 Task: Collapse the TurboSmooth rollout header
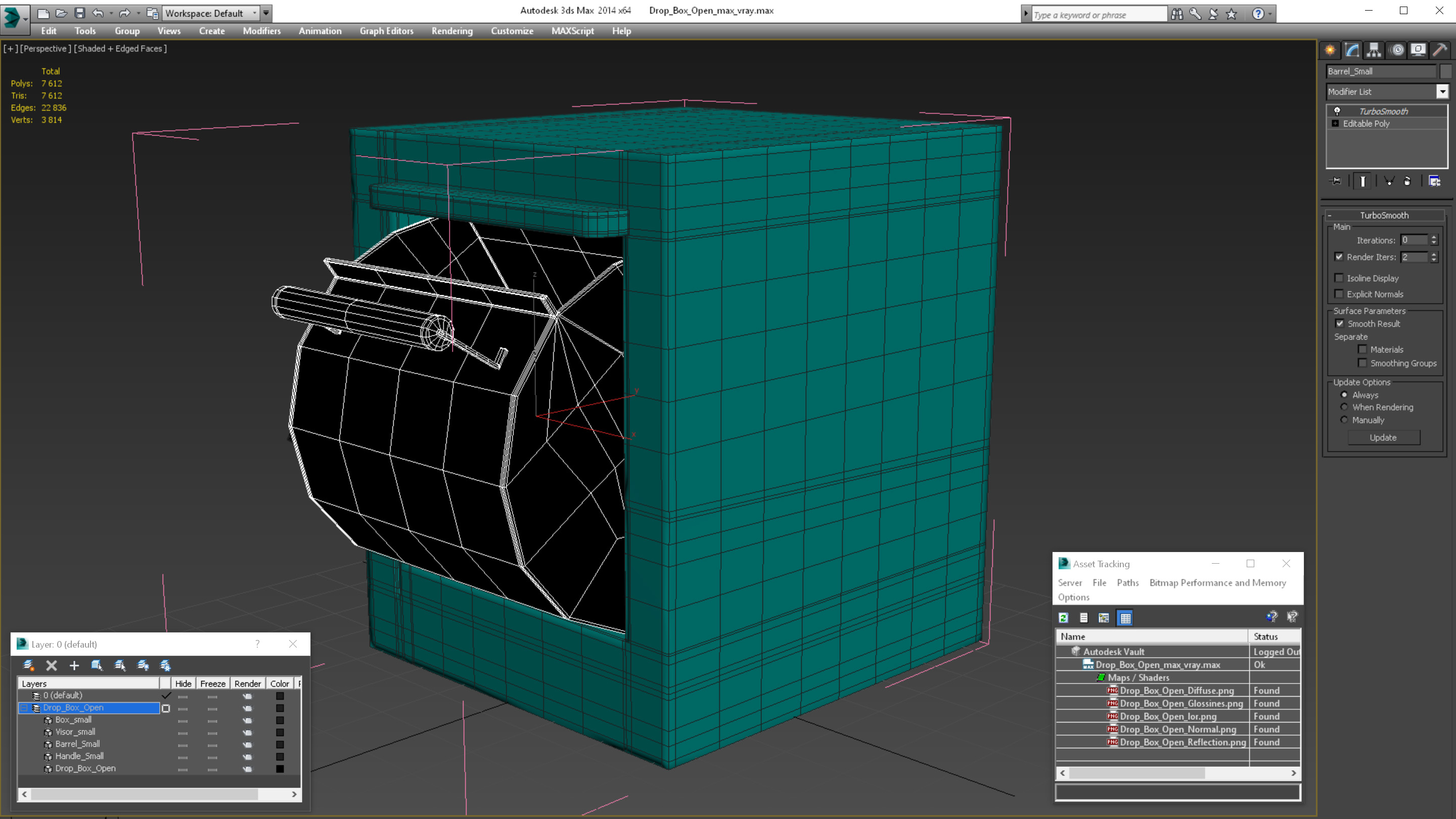1384,215
